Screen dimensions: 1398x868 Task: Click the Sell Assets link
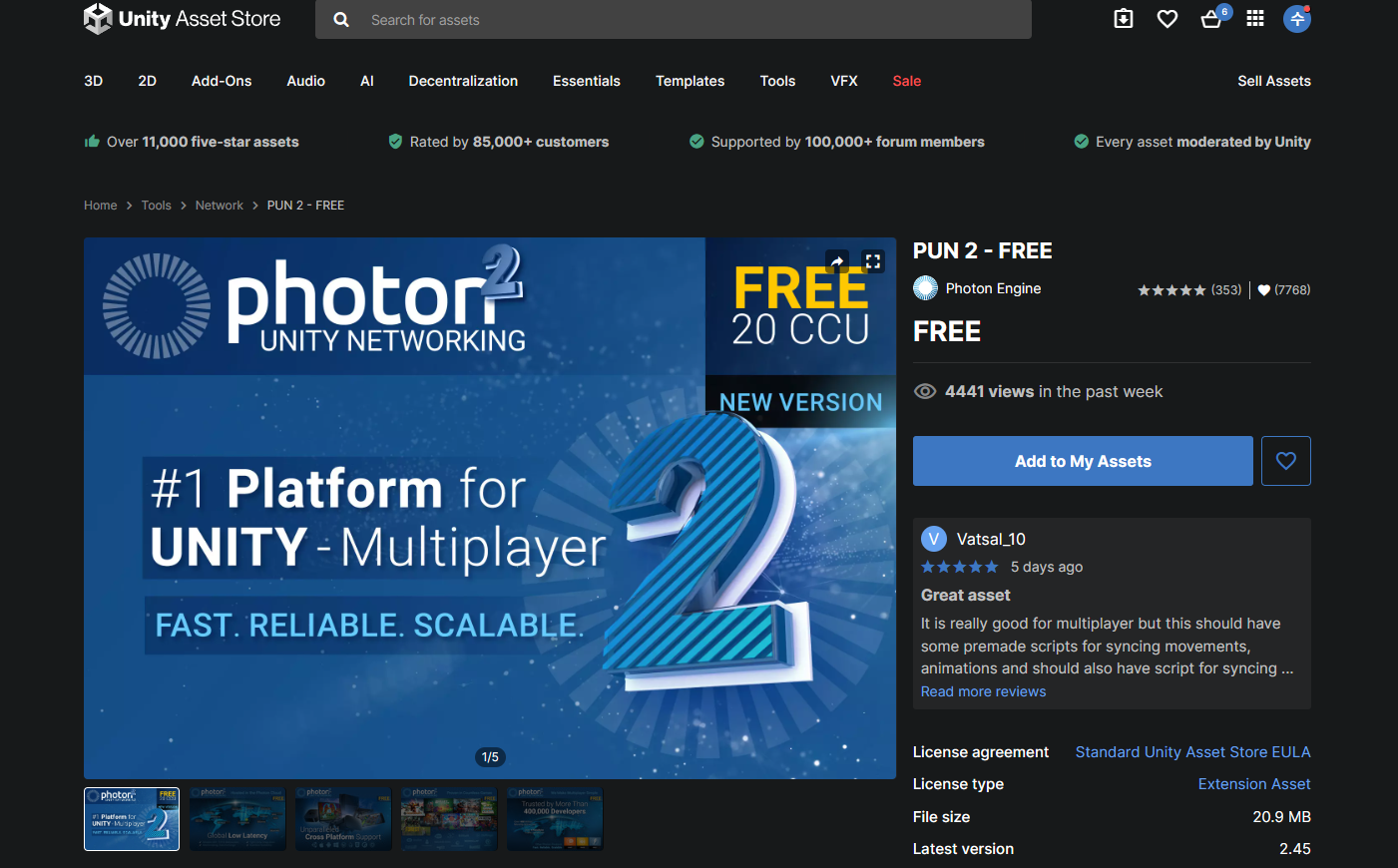pos(1274,81)
